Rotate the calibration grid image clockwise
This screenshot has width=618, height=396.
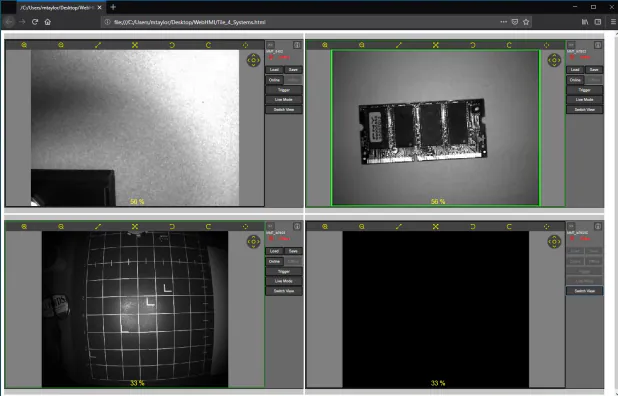click(x=208, y=227)
